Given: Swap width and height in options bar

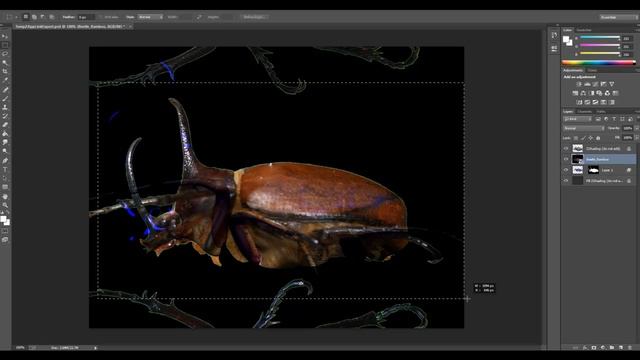Looking at the screenshot, I should click(199, 17).
